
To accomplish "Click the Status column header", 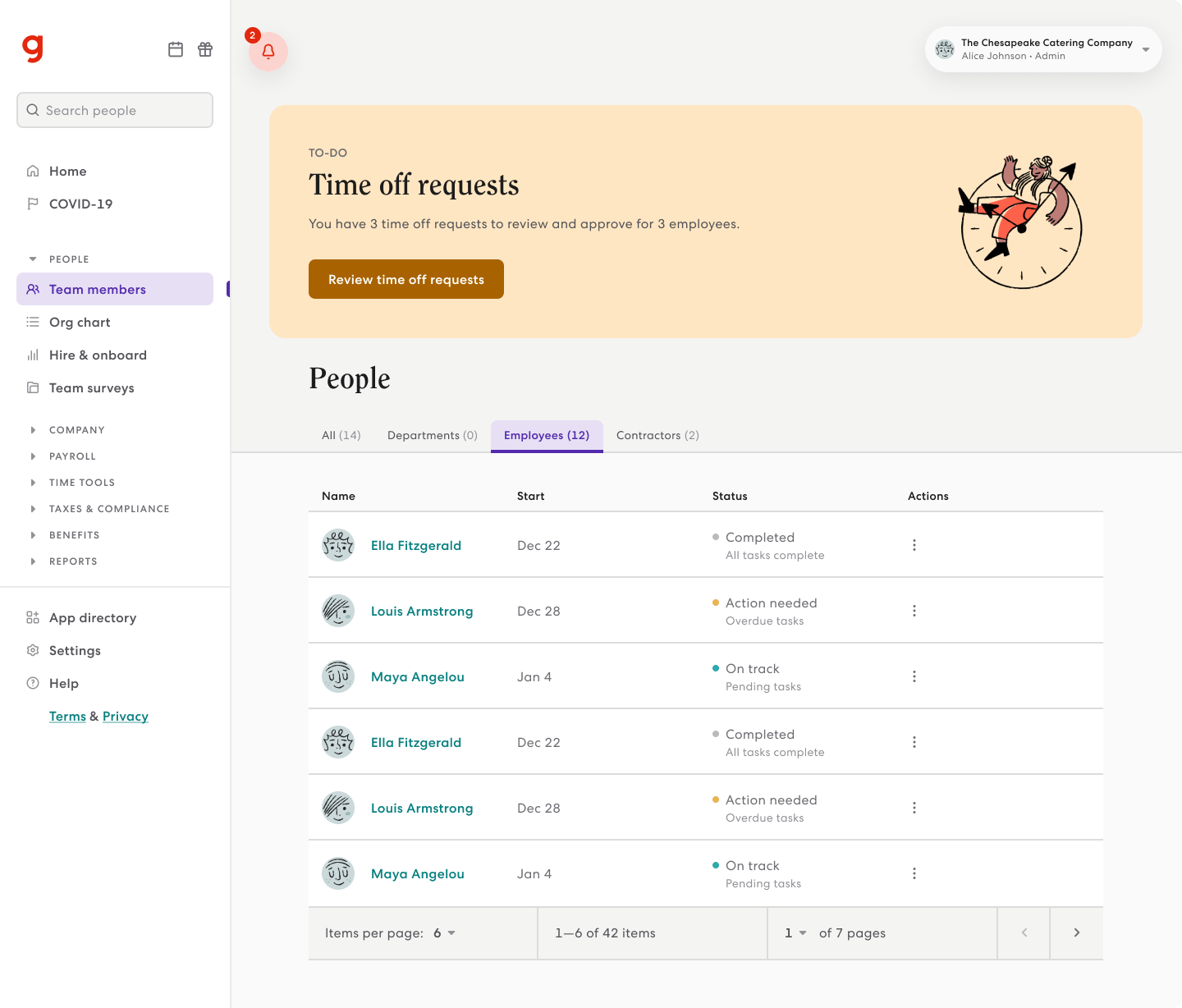I will point(730,496).
